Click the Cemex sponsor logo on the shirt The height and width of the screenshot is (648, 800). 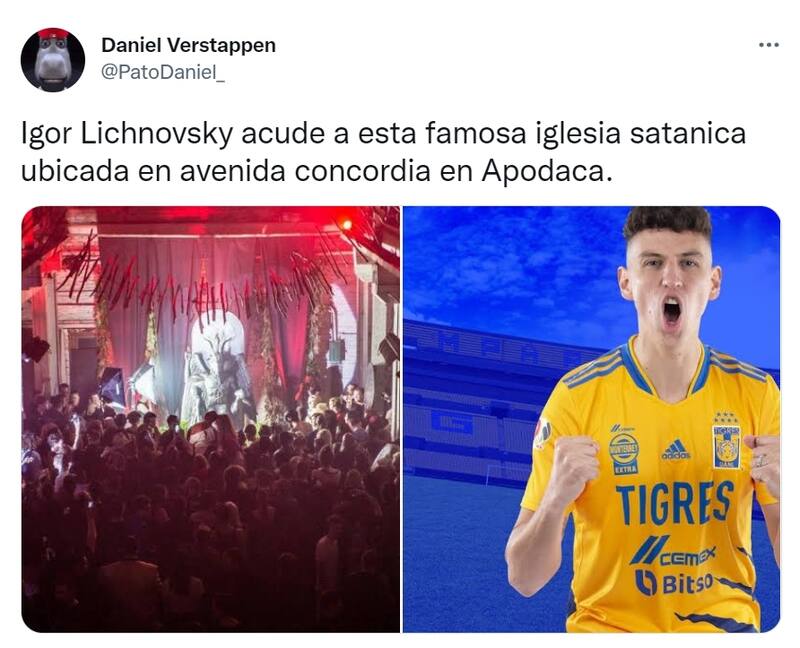[674, 551]
